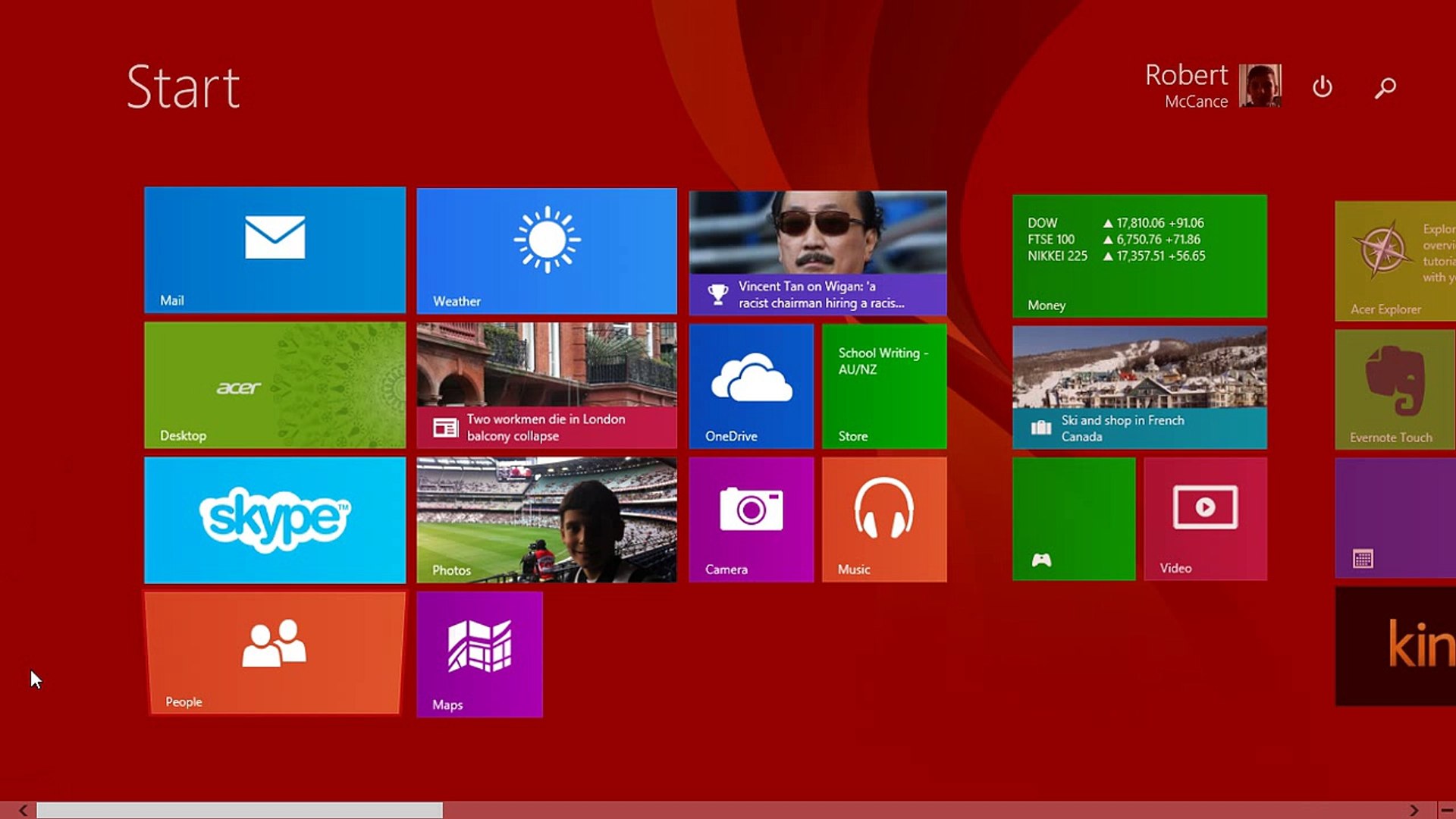Open the People contacts tile
Viewport: 1456px width, 819px height.
point(275,652)
